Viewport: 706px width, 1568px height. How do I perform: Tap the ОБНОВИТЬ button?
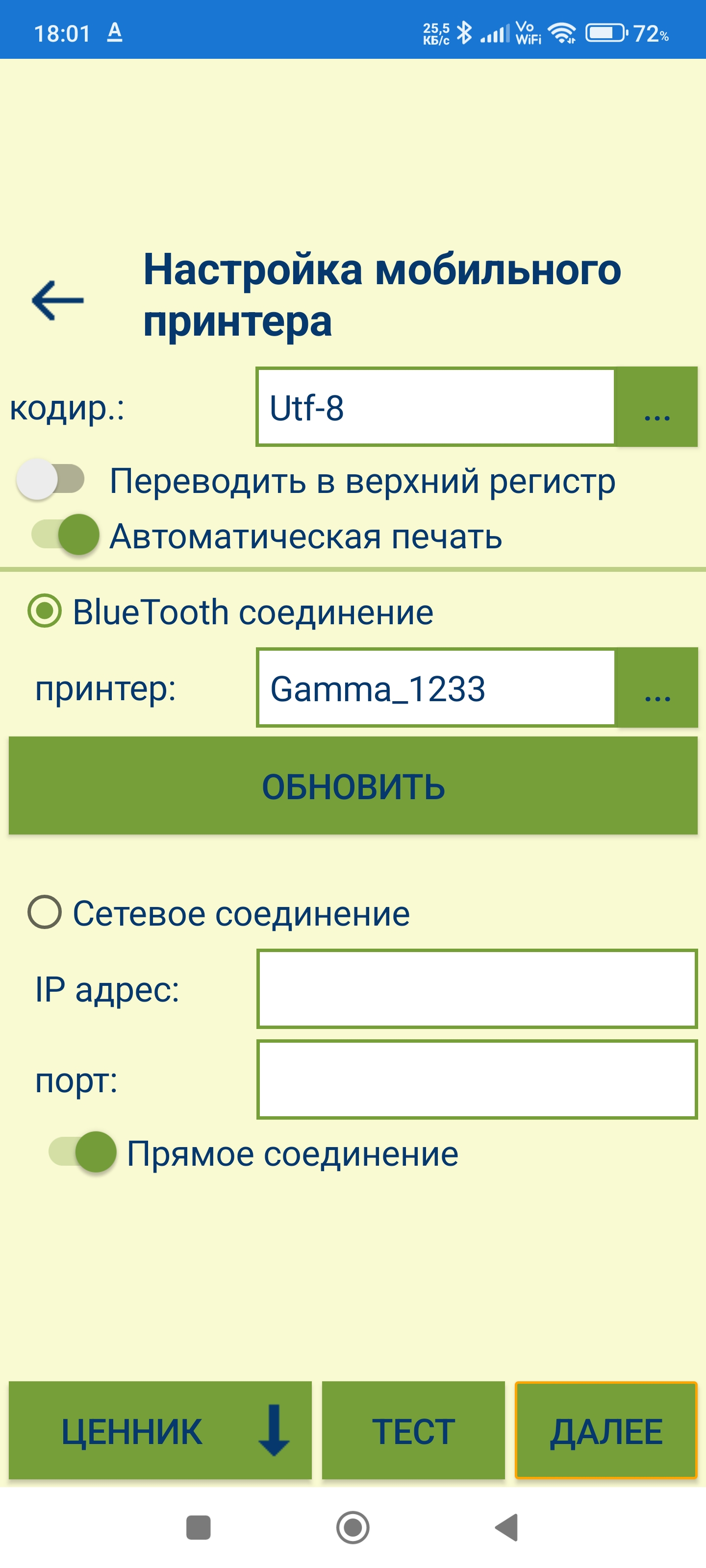tap(353, 785)
